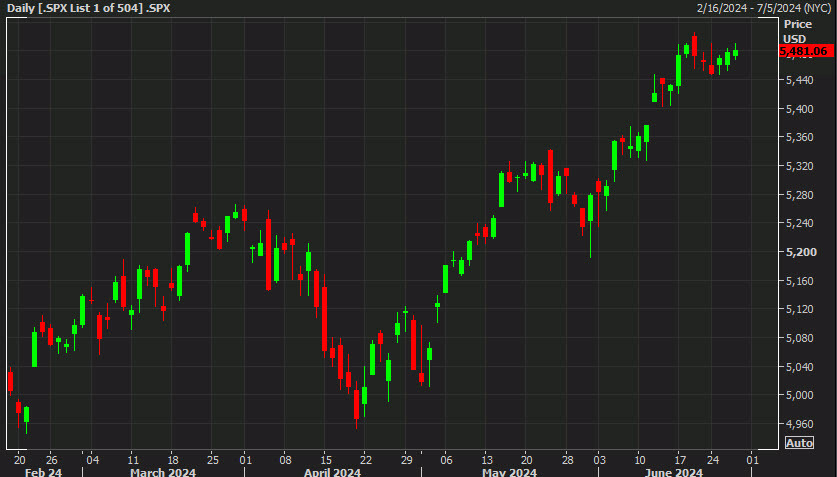This screenshot has width=837, height=477.
Task: Click the date tick labeled 18
Action: (x=173, y=459)
